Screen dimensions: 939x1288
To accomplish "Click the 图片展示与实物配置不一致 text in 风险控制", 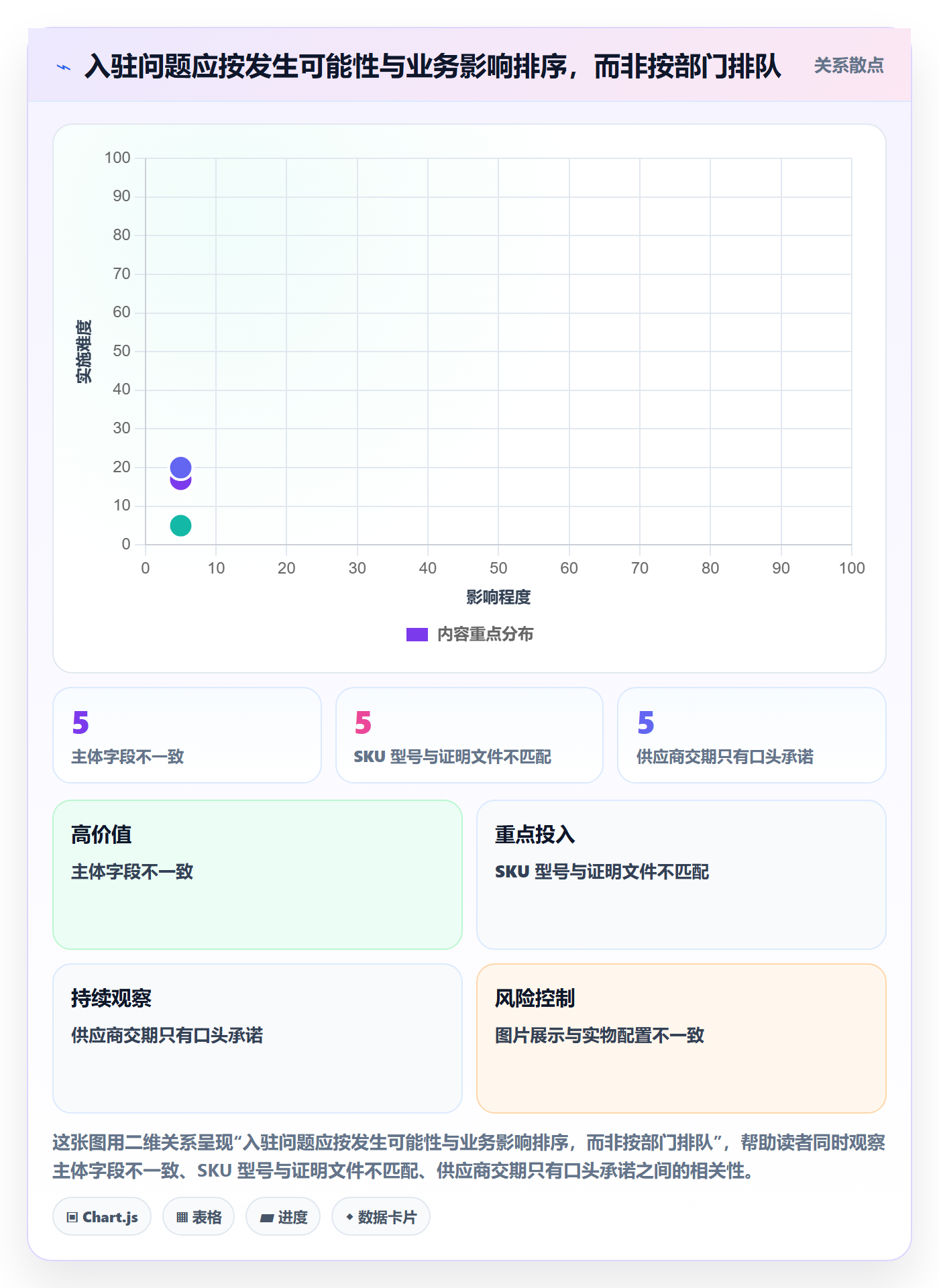I will tap(600, 1035).
